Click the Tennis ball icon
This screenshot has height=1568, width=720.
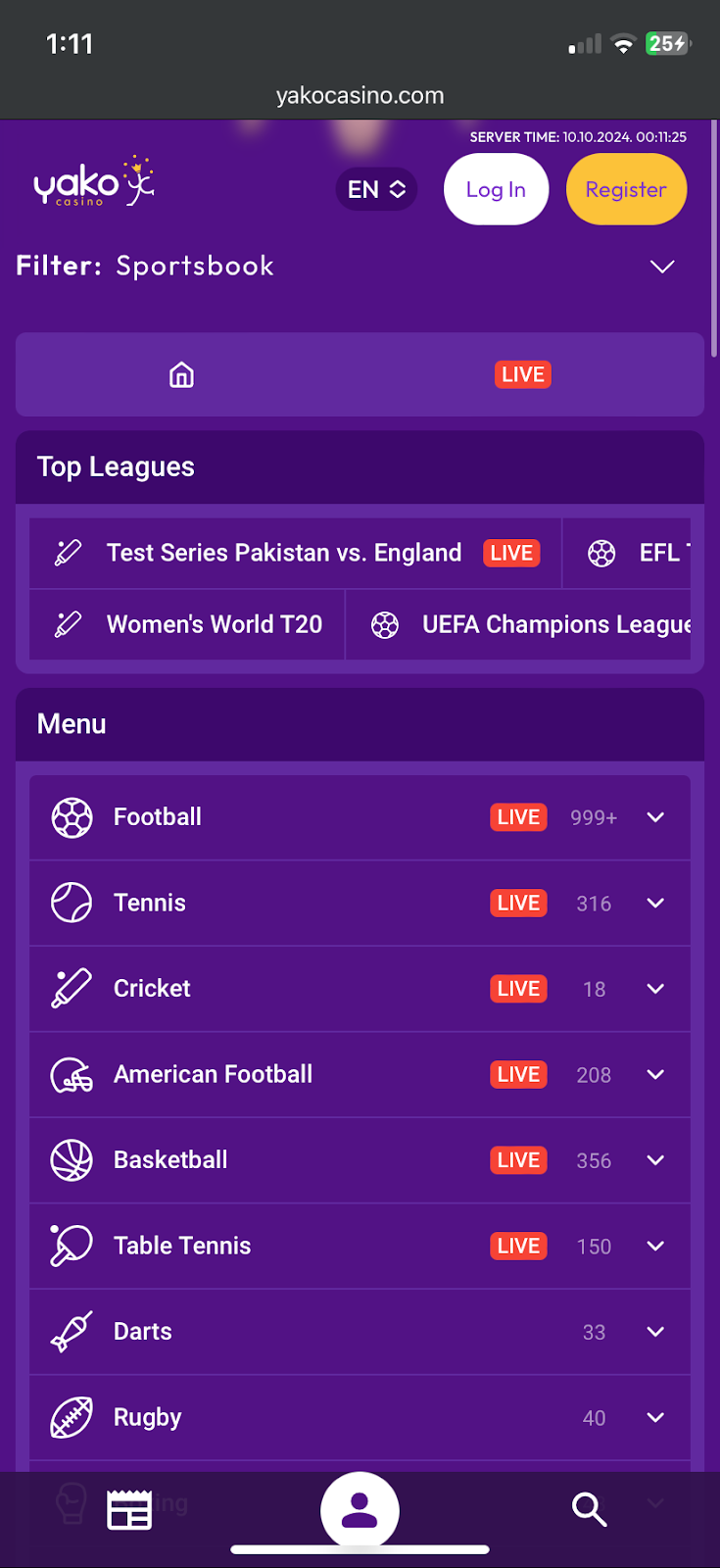(72, 903)
